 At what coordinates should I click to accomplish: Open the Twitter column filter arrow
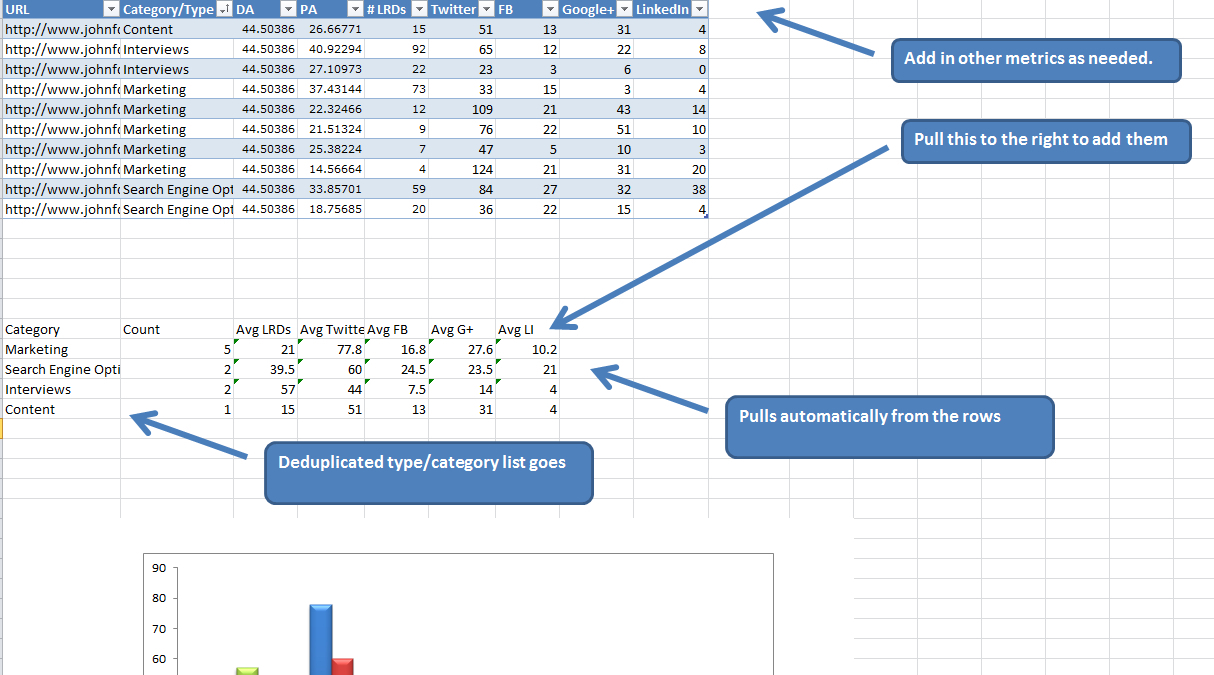point(484,9)
